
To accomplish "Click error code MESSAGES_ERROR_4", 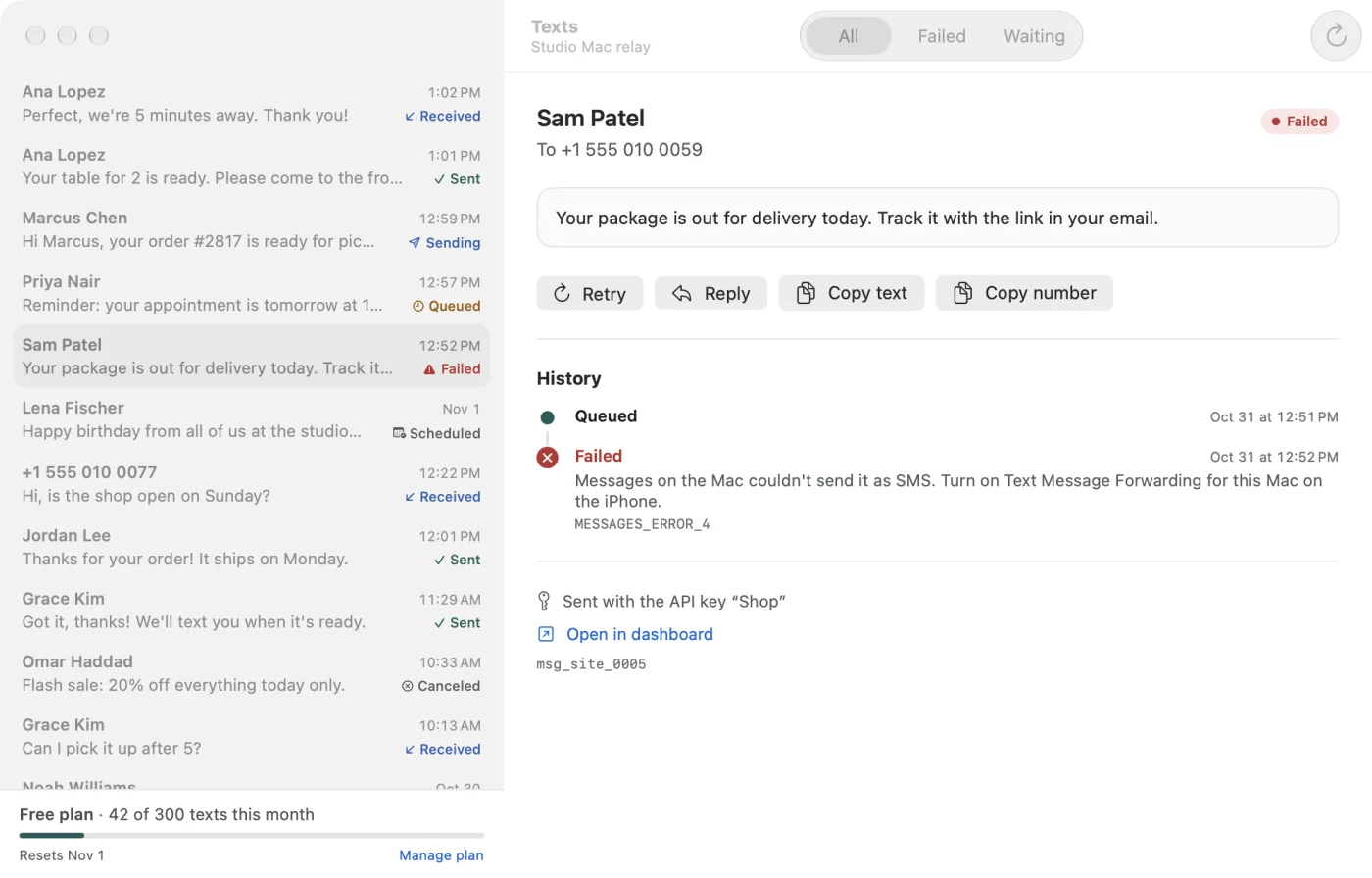I will pos(642,524).
